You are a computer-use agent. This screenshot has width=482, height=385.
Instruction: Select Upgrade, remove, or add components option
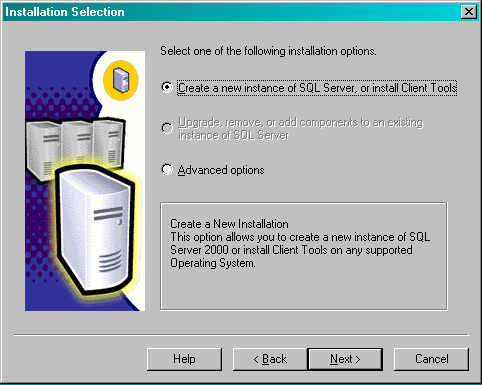click(167, 128)
